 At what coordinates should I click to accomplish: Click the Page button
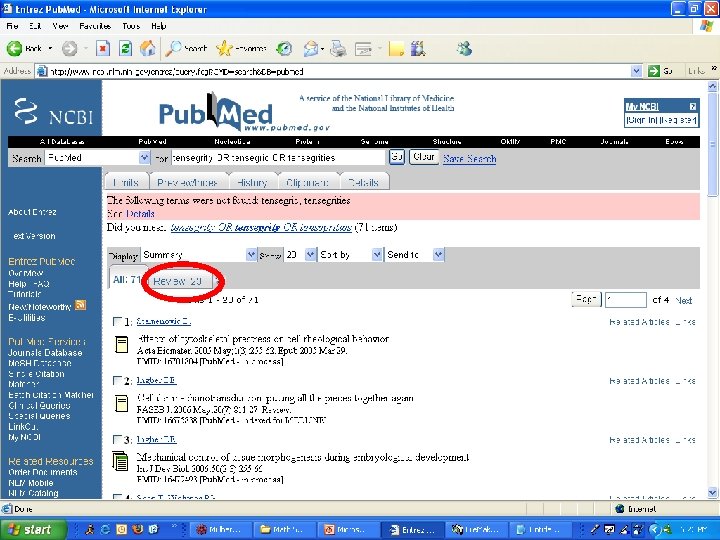click(x=586, y=299)
